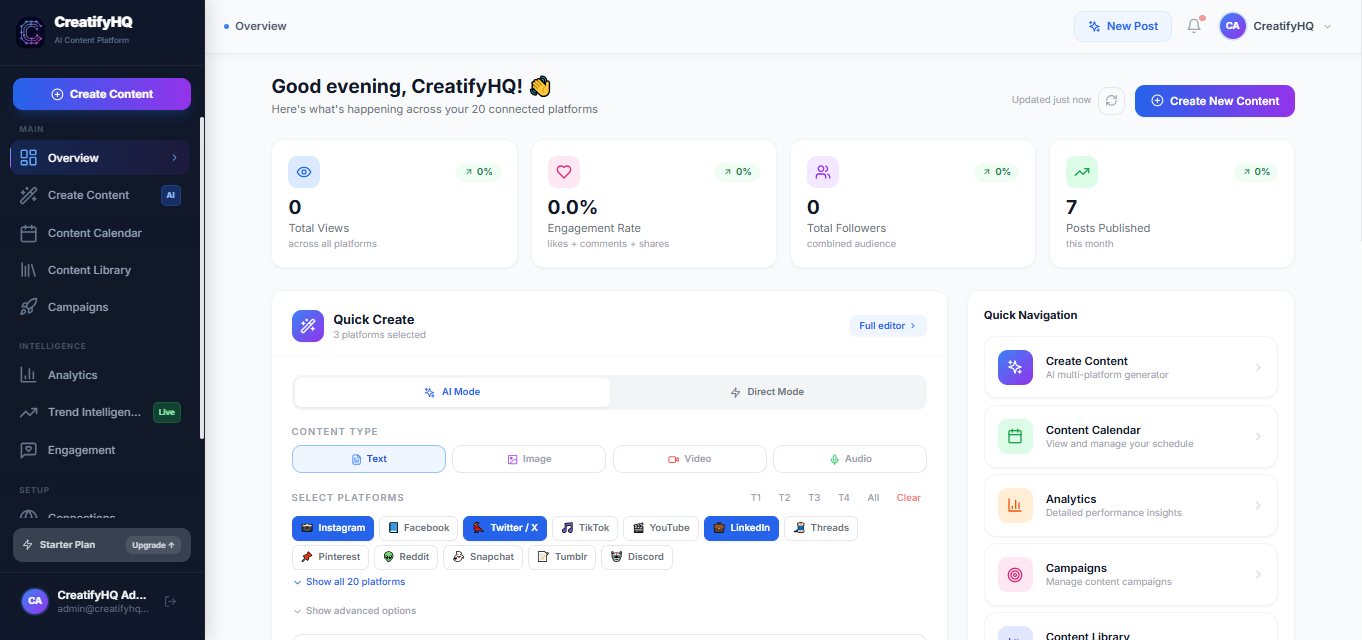This screenshot has width=1362, height=640.
Task: Enable the Facebook platform toggle
Action: tap(418, 528)
